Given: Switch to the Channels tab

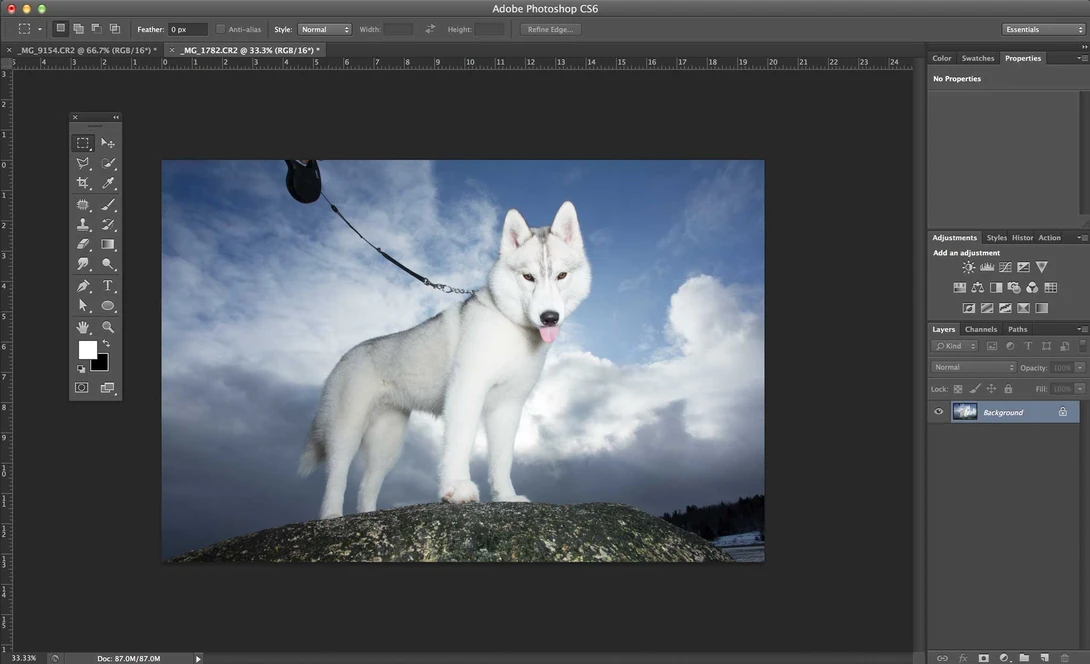Looking at the screenshot, I should [981, 330].
